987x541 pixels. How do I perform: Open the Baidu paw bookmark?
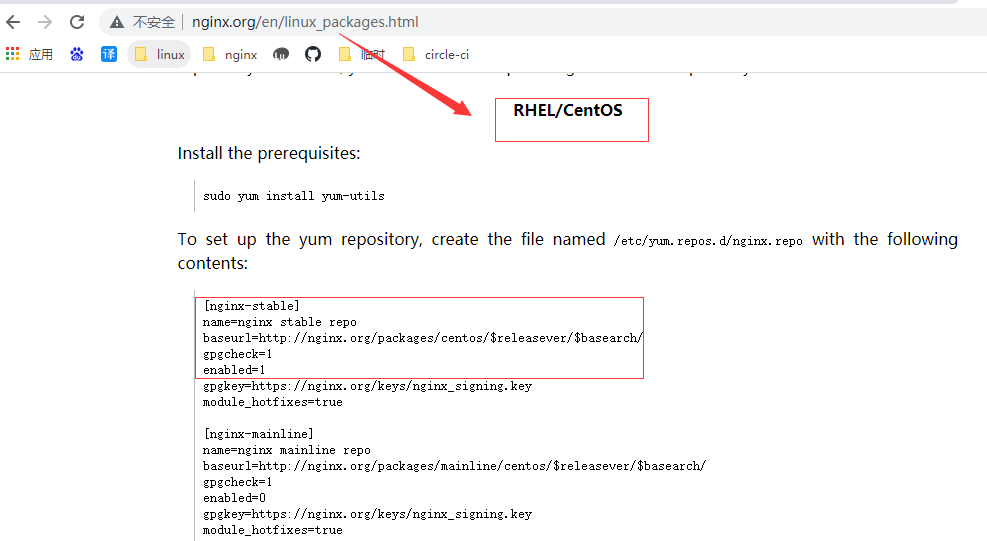click(77, 55)
